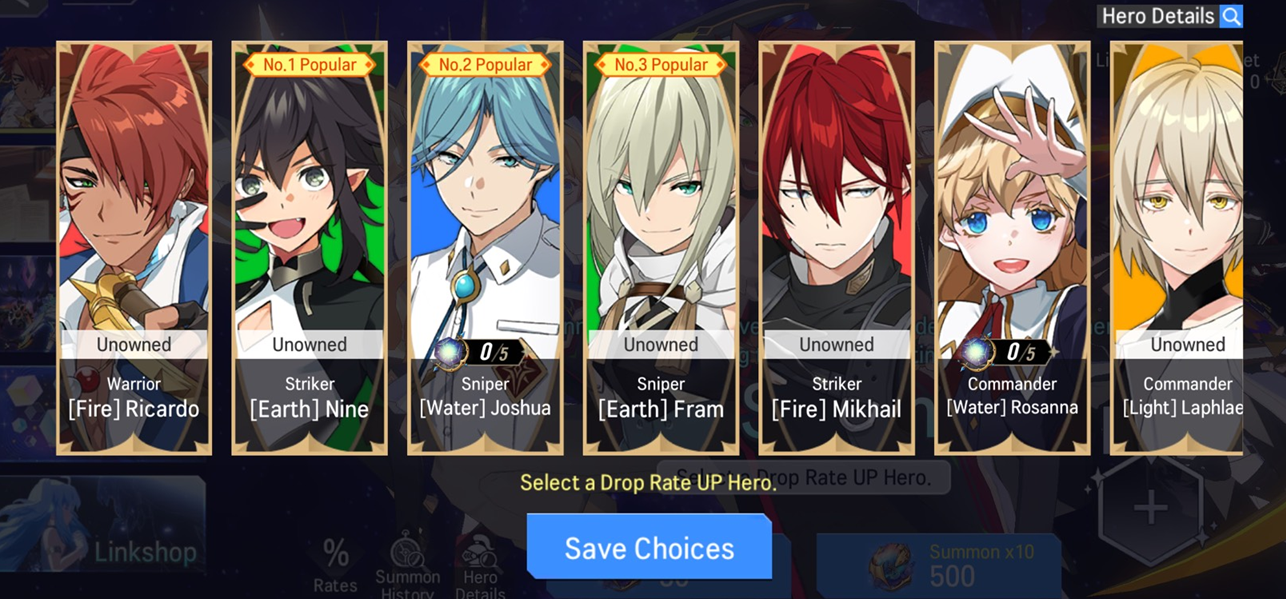The image size is (1286, 599).
Task: Choose the [Earth] Nine hero card
Action: click(310, 248)
